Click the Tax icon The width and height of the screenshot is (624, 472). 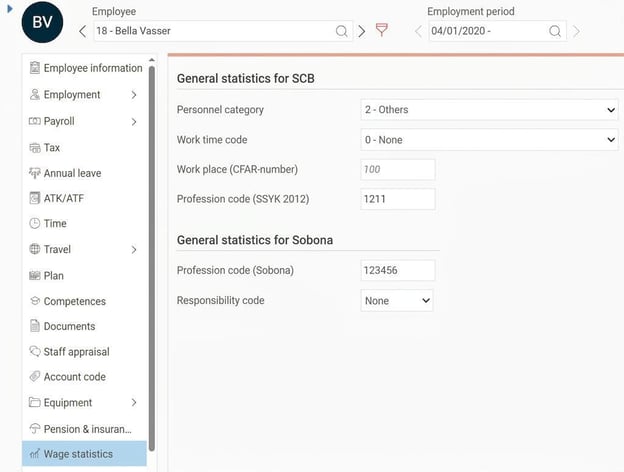(x=35, y=148)
